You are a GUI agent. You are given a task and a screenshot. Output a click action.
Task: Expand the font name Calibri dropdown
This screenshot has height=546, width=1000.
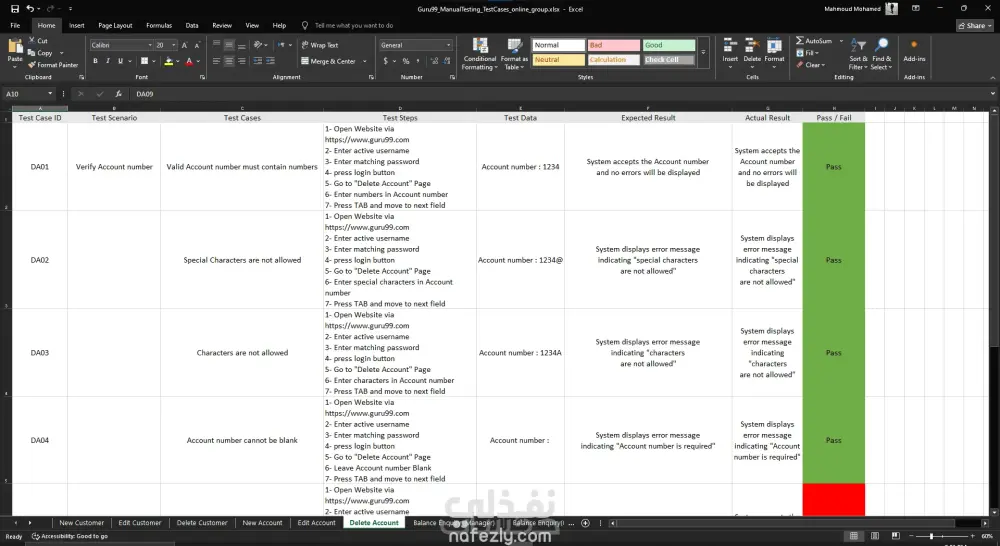tap(150, 45)
